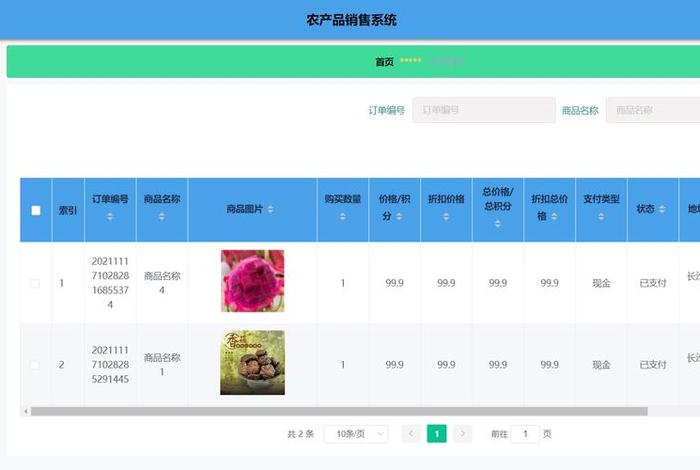
Task: Sort by 折扣价格 column arrows
Action: (446, 216)
